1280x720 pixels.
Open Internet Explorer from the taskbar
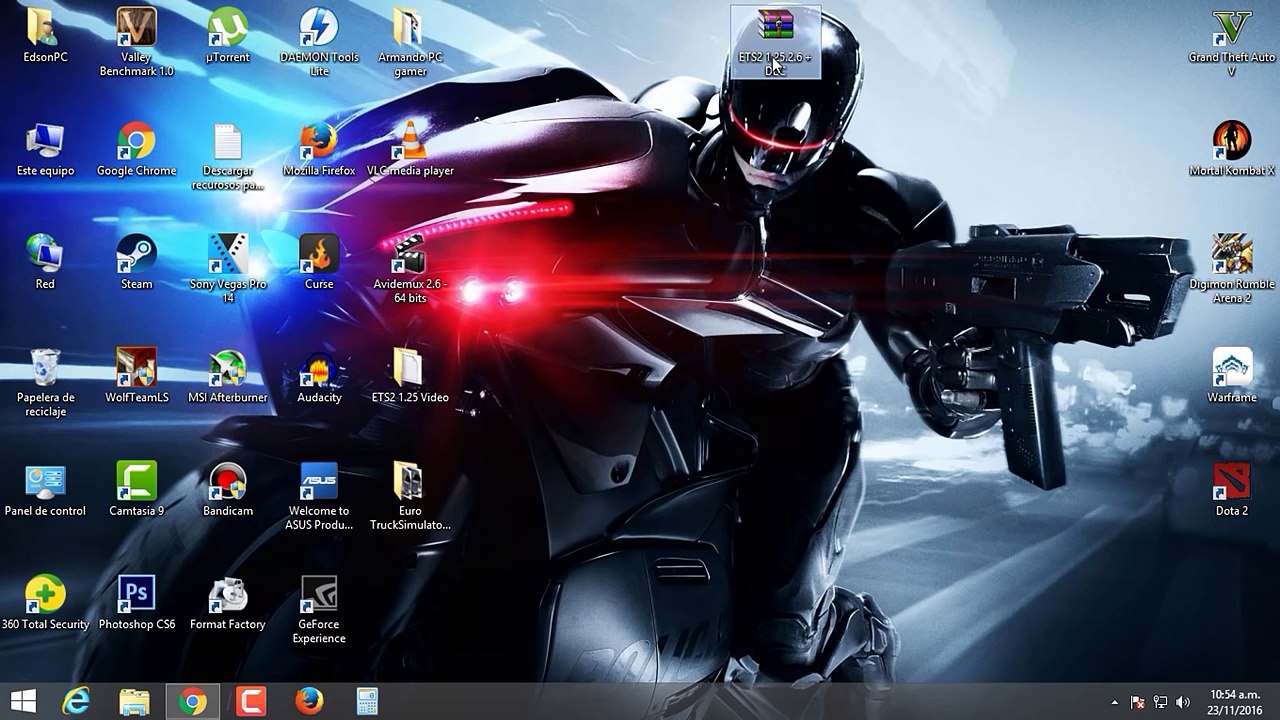pyautogui.click(x=76, y=702)
